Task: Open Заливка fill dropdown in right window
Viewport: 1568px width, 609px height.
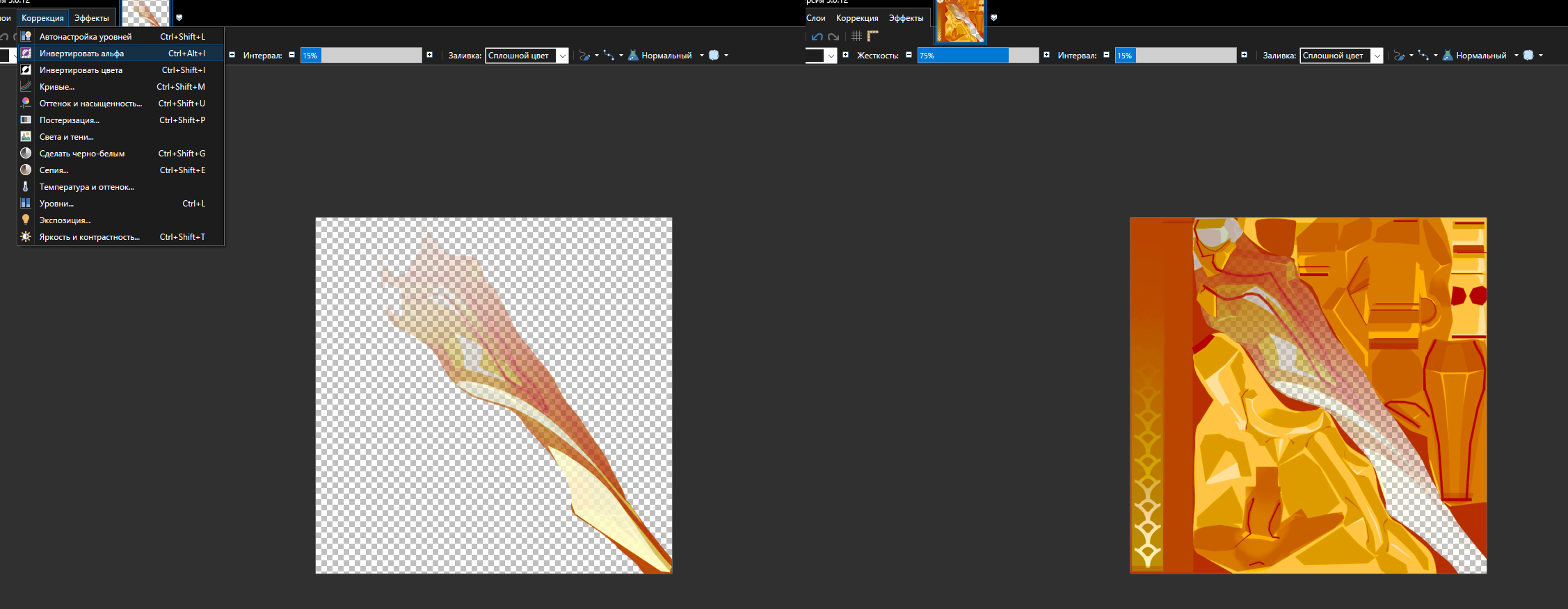Action: [x=1342, y=56]
